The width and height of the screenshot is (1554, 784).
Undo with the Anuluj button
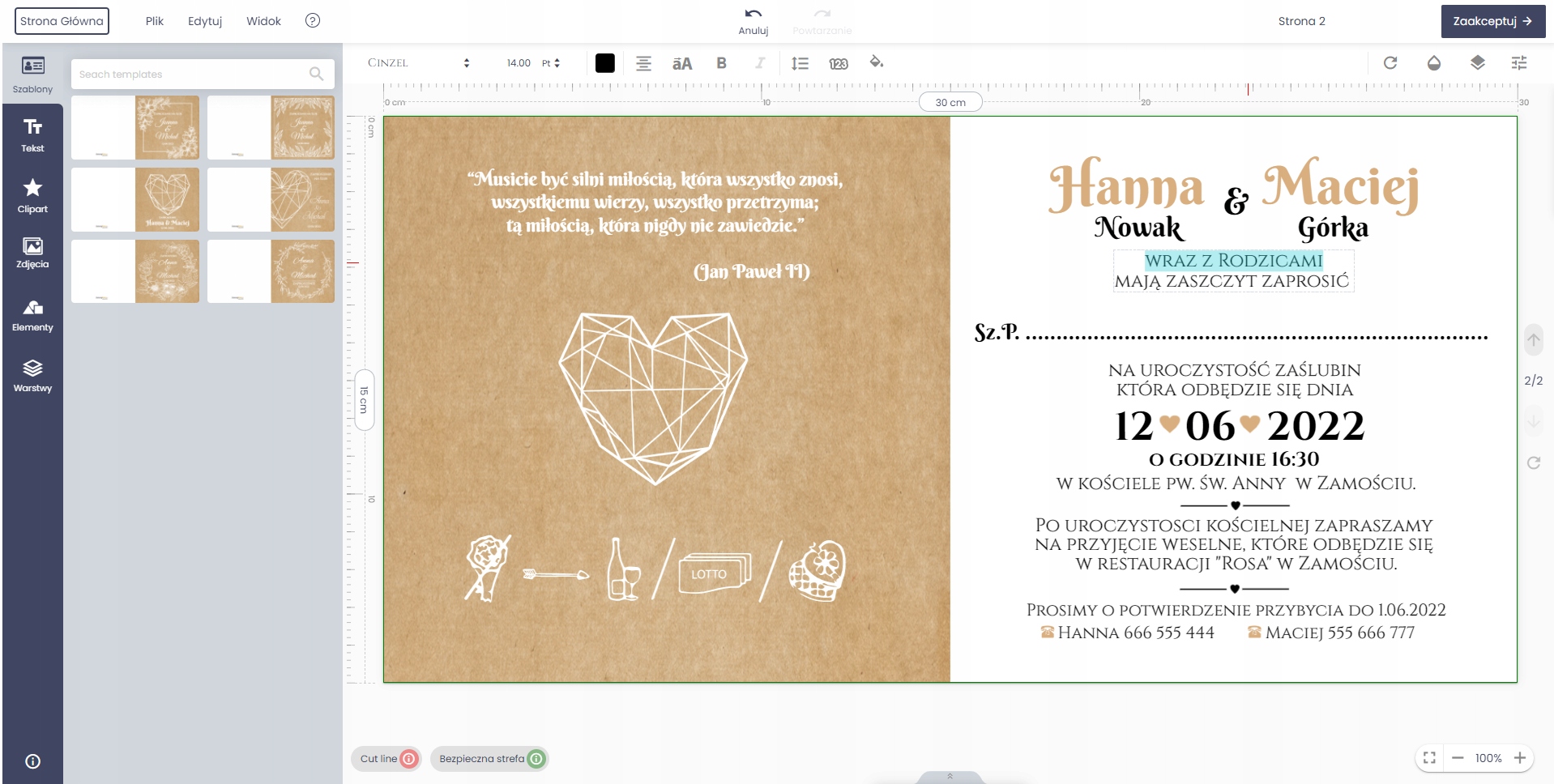[x=753, y=21]
